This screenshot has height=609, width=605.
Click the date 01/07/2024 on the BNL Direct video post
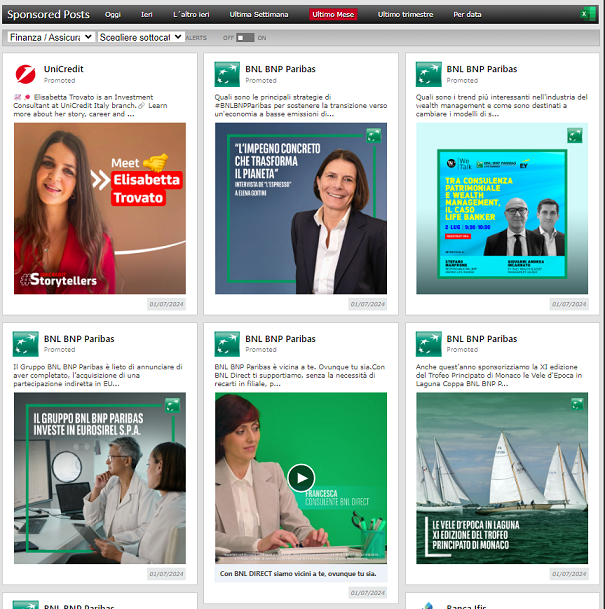click(367, 593)
